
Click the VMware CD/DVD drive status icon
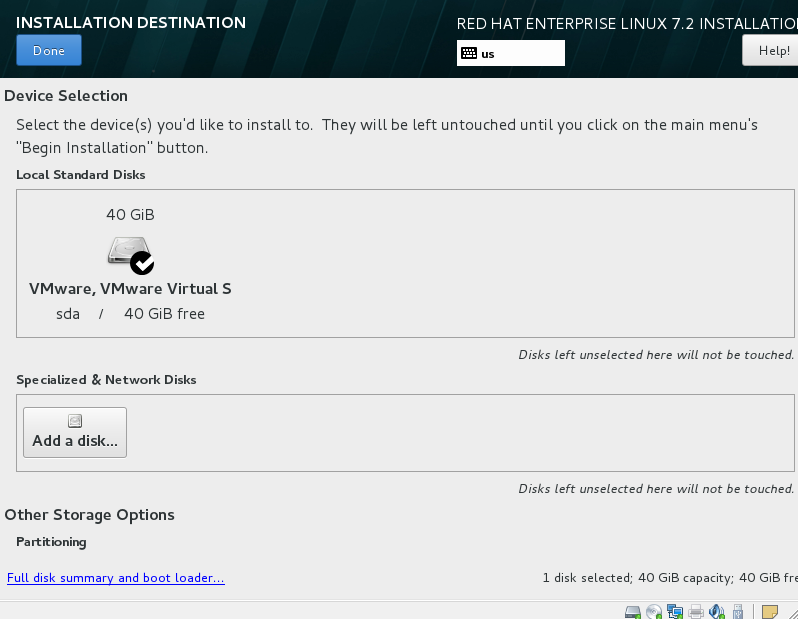[653, 611]
